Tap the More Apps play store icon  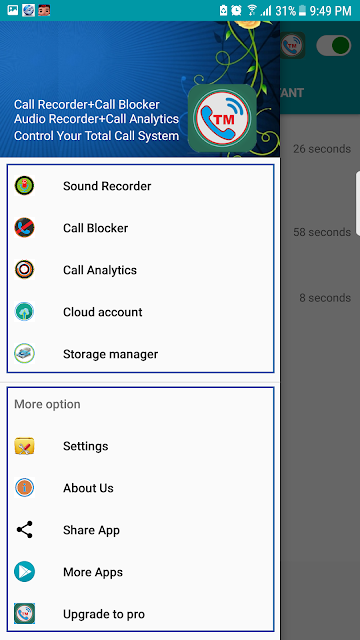[x=24, y=572]
